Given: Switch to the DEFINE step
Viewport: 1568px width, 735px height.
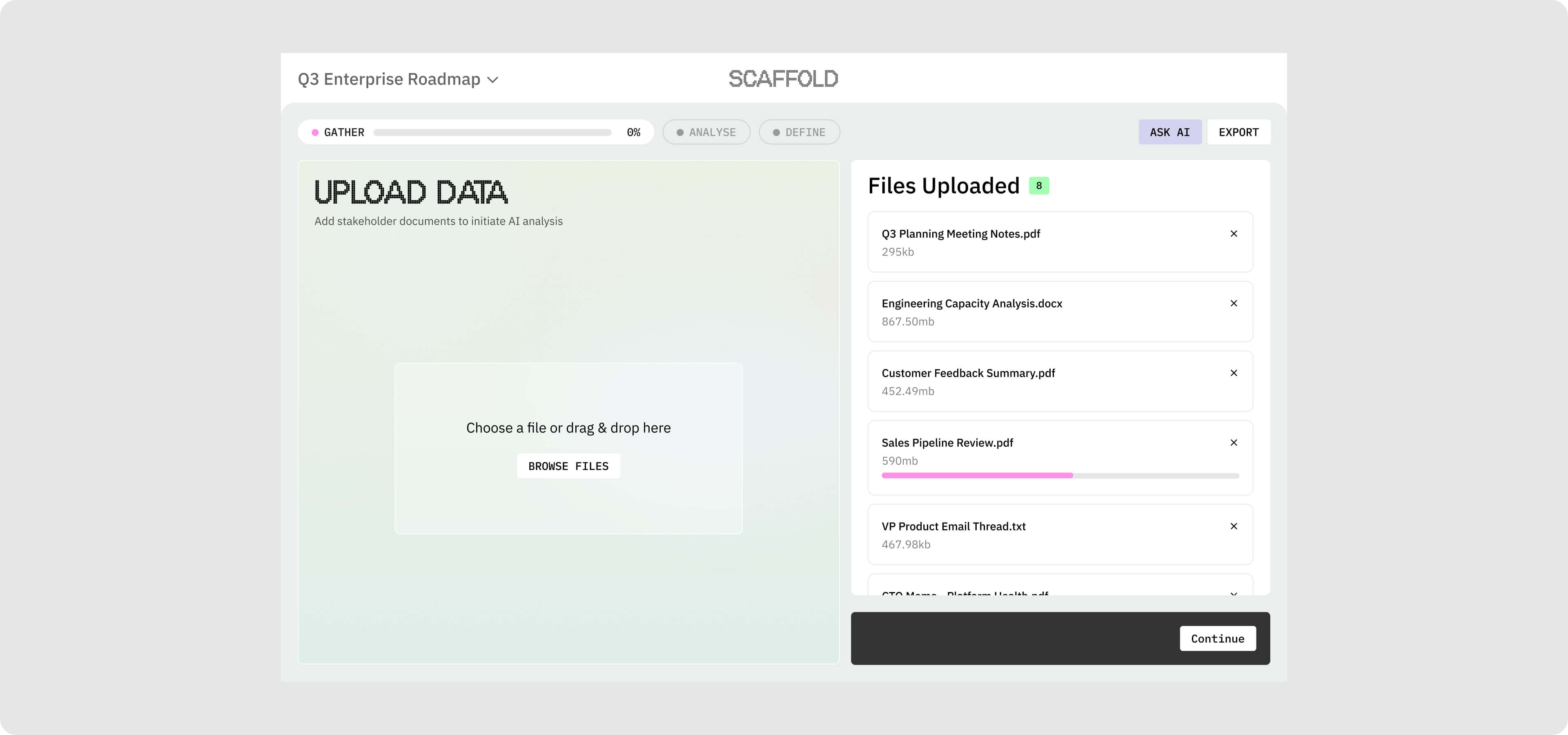Looking at the screenshot, I should click(799, 132).
